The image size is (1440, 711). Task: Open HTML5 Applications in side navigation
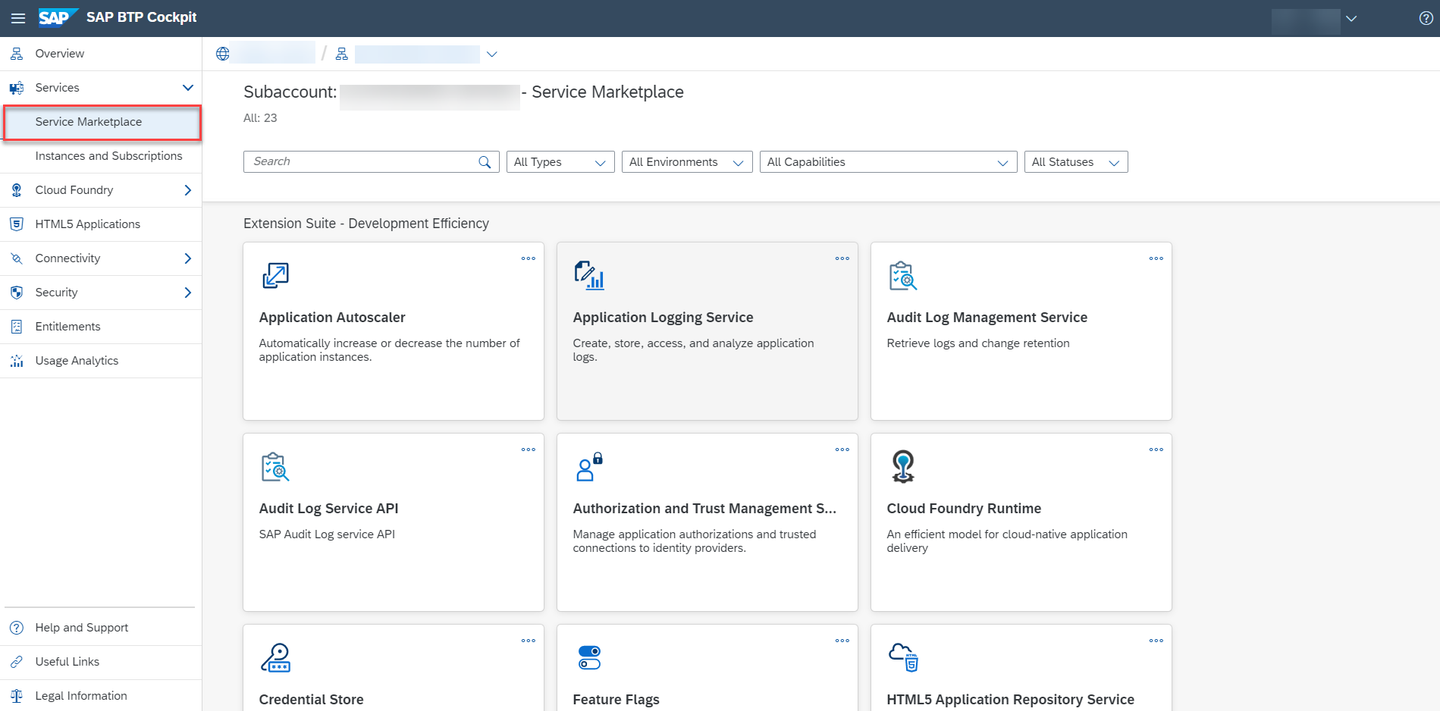(100, 224)
